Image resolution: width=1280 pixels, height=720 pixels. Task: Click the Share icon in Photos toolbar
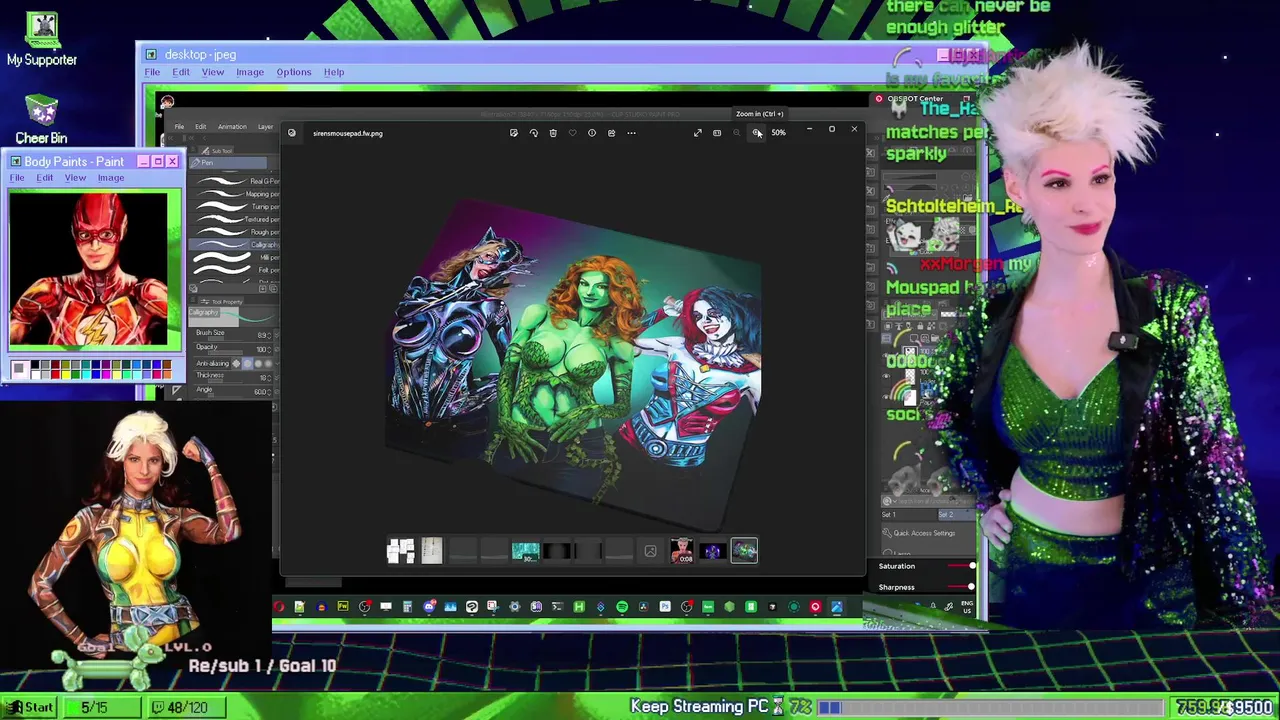coord(611,133)
